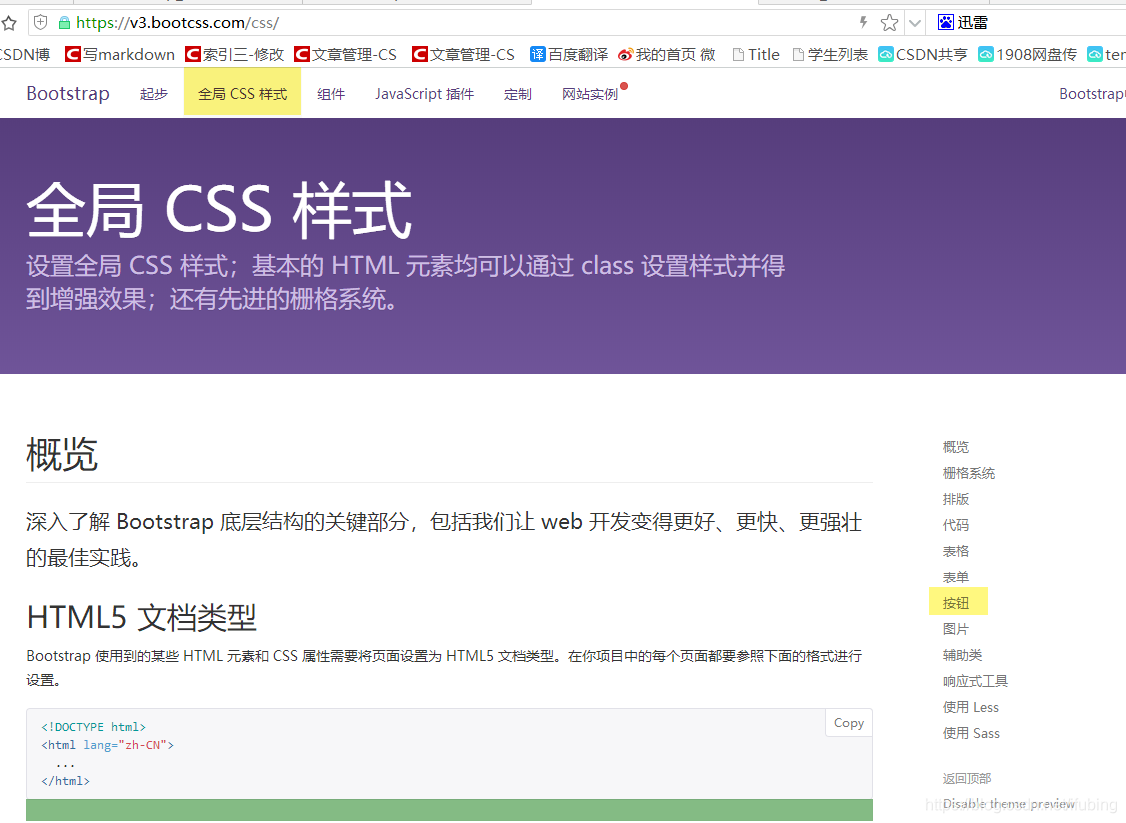Click the lightning bolt icon in address bar

[863, 22]
